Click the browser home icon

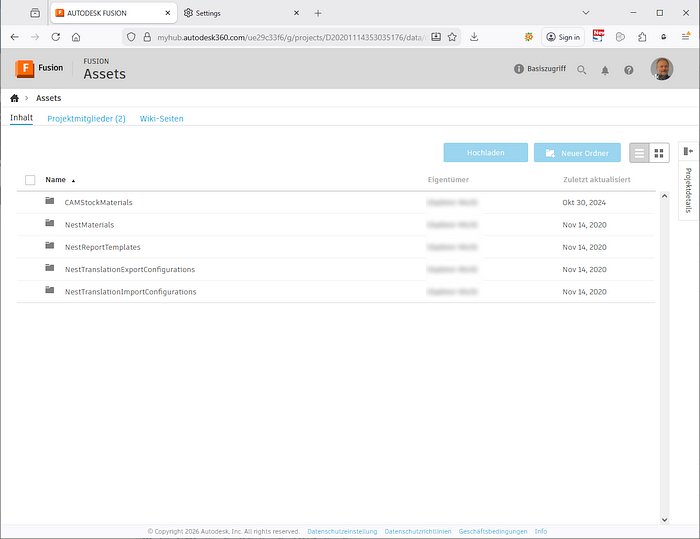76,37
